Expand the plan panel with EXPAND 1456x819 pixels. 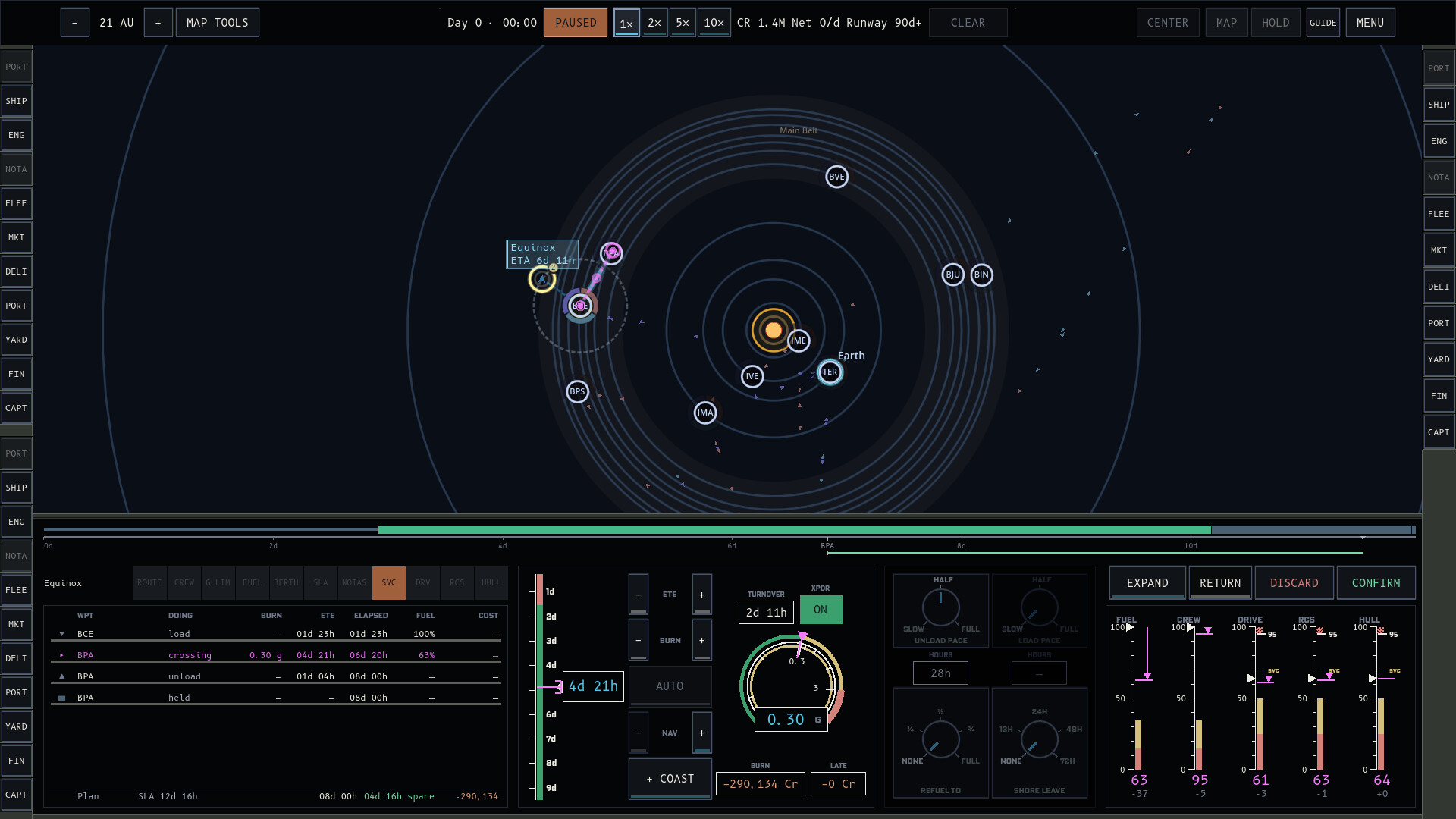pos(1147,583)
